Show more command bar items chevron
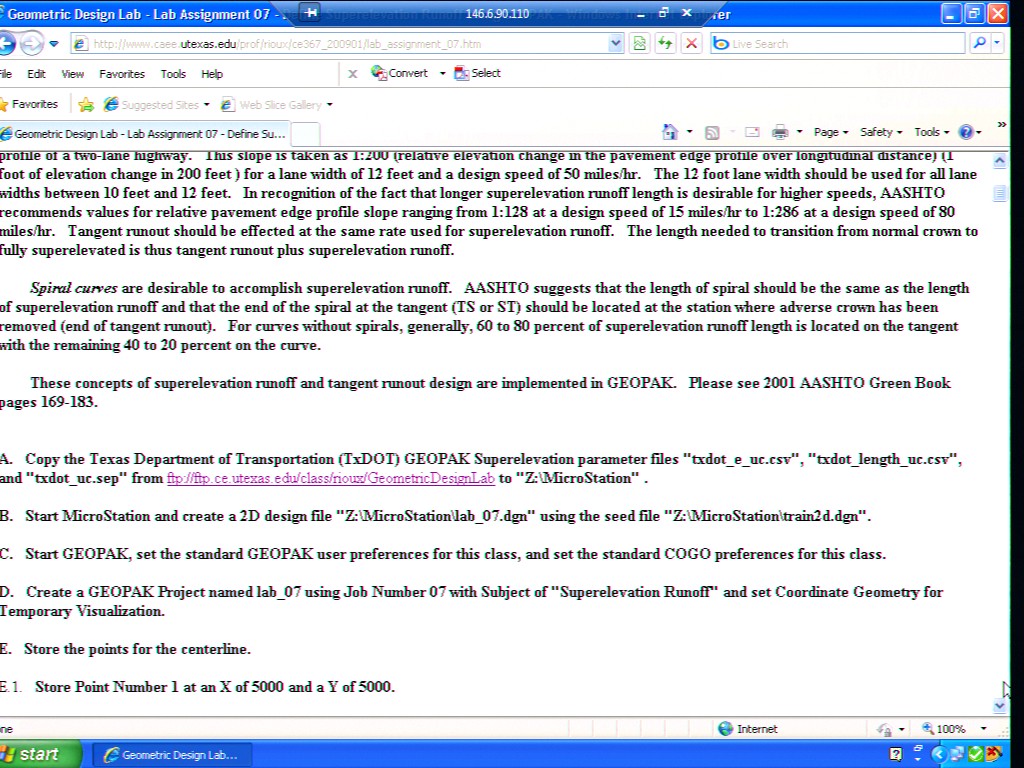Screen dimensions: 1024x768 point(1001,125)
